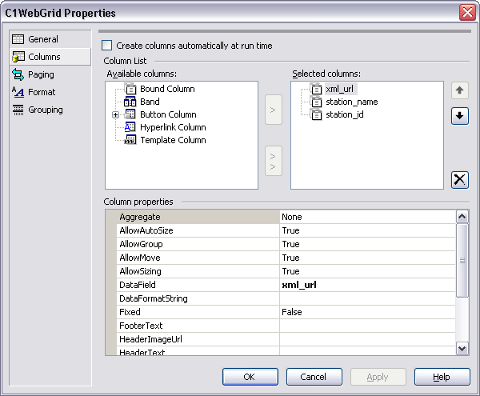Click the property grid scrollbar thumb
This screenshot has height=396, width=480.
pyautogui.click(x=462, y=260)
